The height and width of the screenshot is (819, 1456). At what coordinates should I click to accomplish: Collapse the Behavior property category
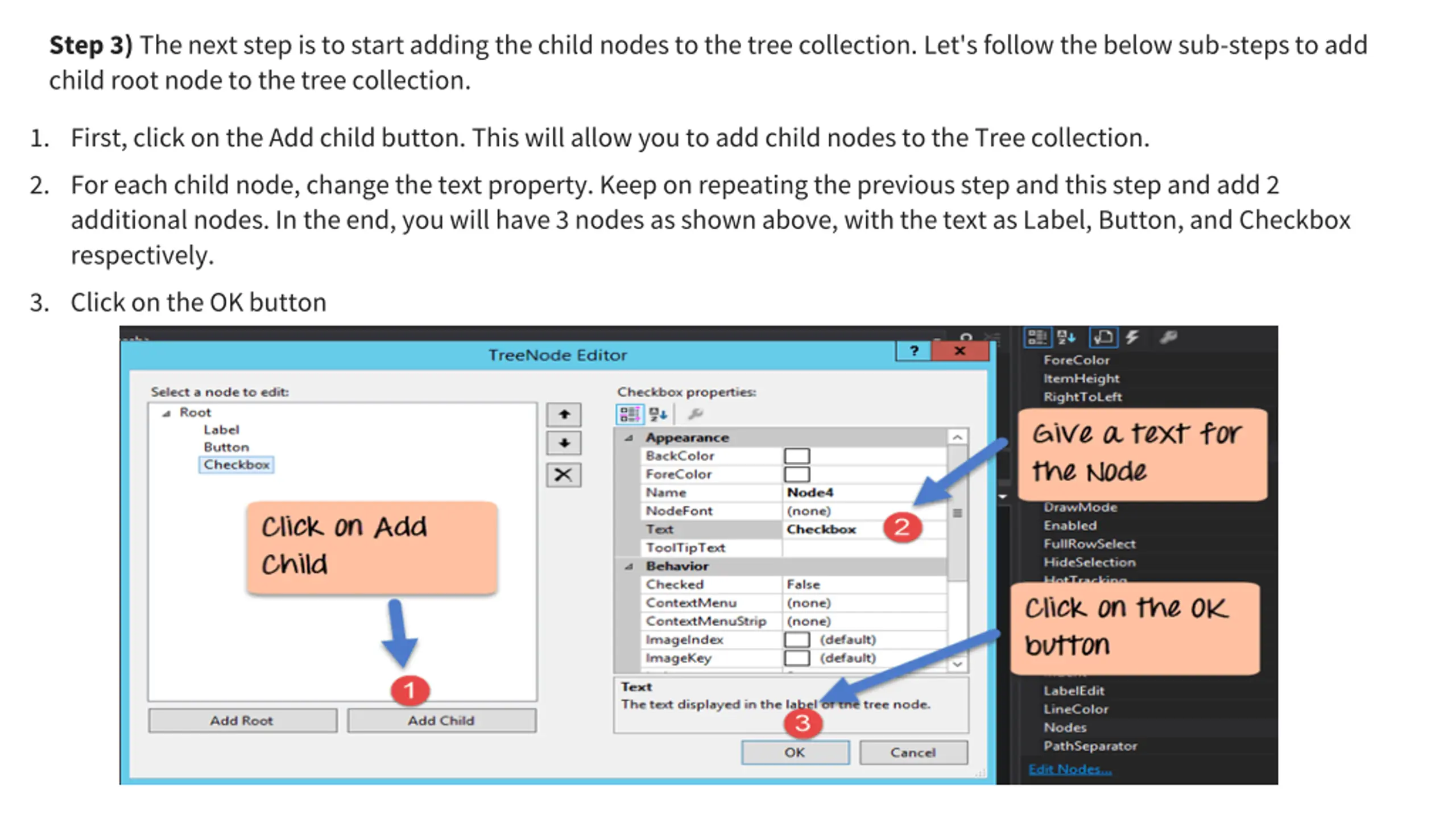(629, 566)
